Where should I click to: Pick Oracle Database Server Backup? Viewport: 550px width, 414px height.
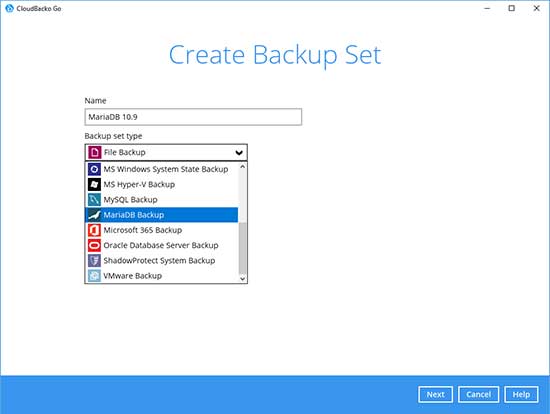[162, 245]
